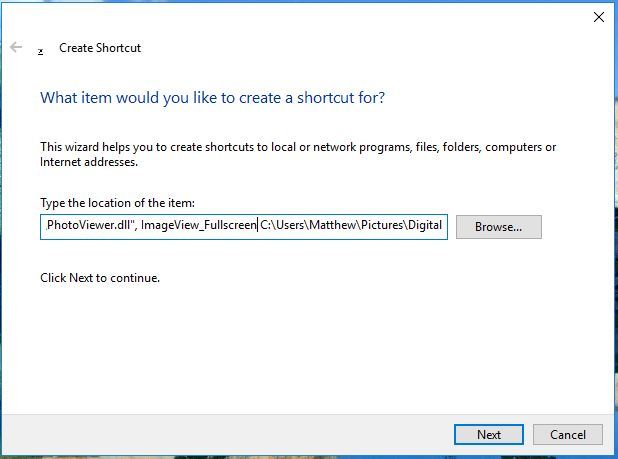Click the Create Shortcut title text
The height and width of the screenshot is (459, 618).
100,48
